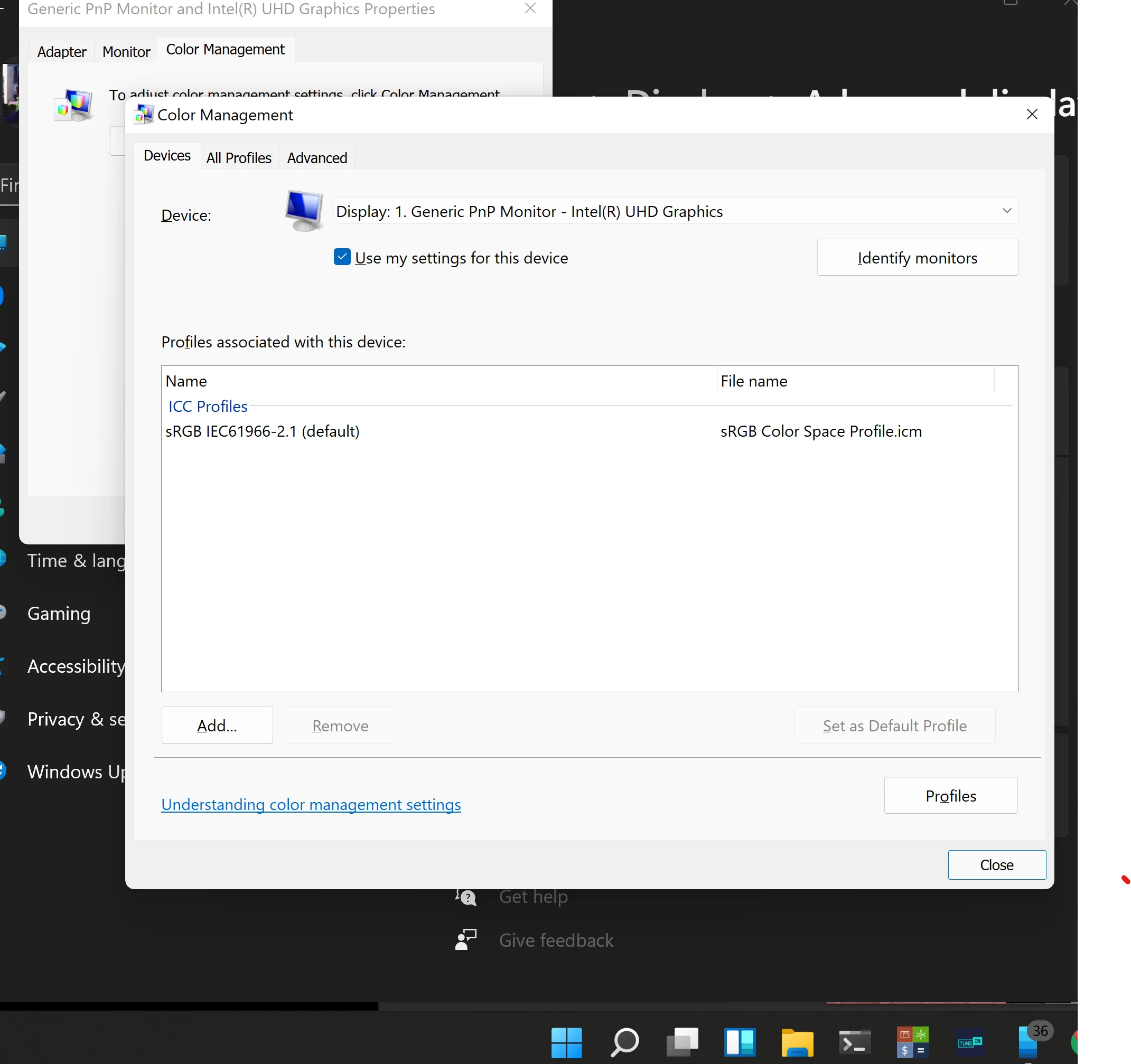Switch to the Advanced tab
The image size is (1131, 1064).
click(x=317, y=158)
